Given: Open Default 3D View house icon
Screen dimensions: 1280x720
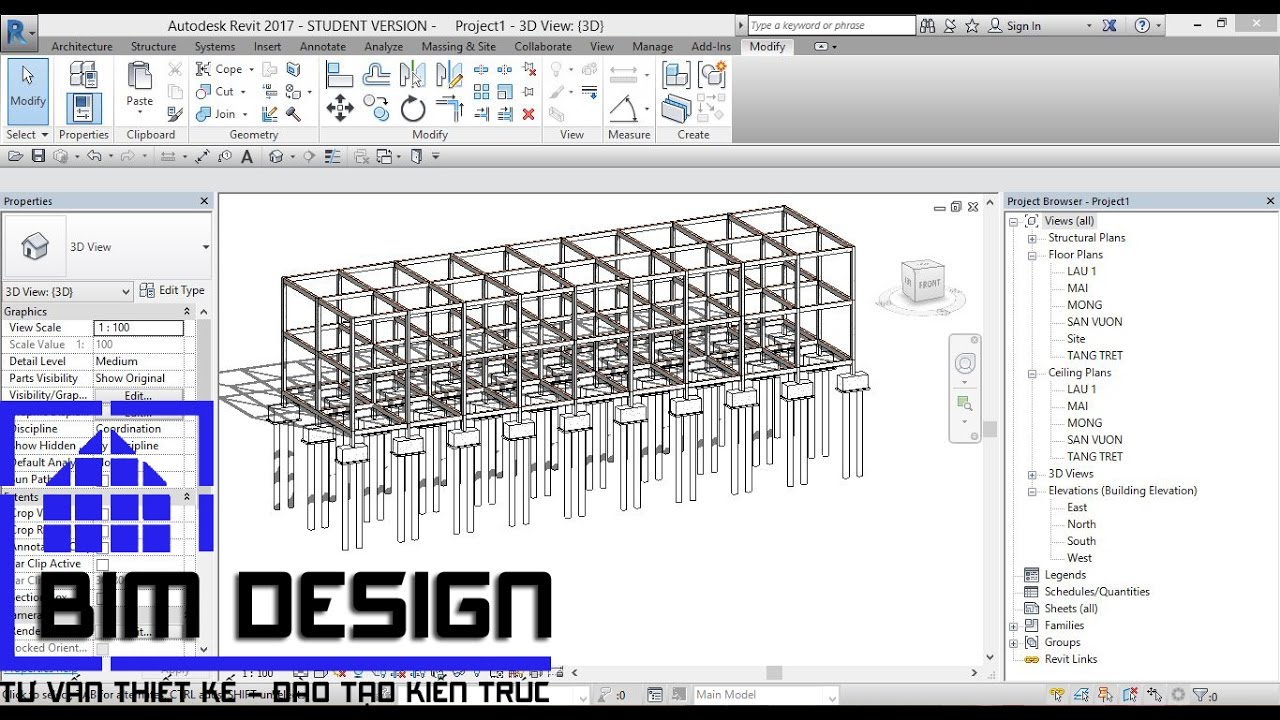Looking at the screenshot, I should [276, 156].
